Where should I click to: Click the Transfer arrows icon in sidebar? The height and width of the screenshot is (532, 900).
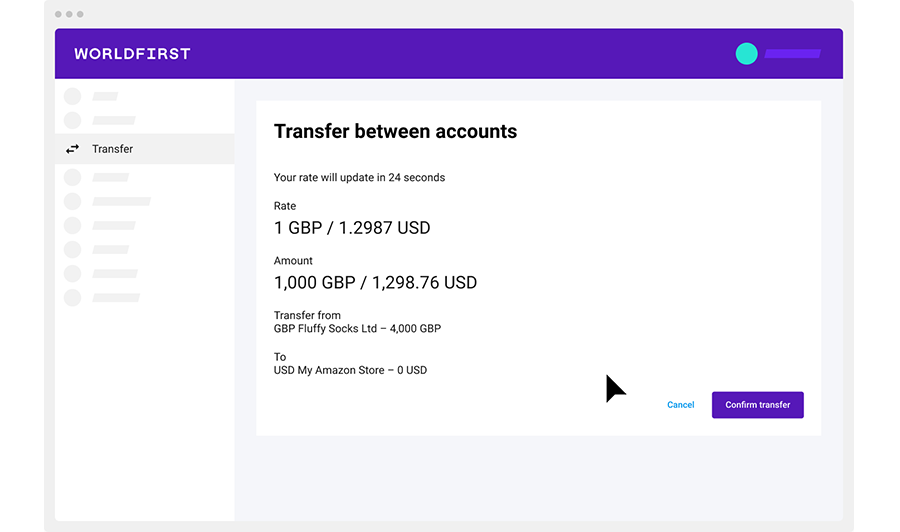point(72,149)
